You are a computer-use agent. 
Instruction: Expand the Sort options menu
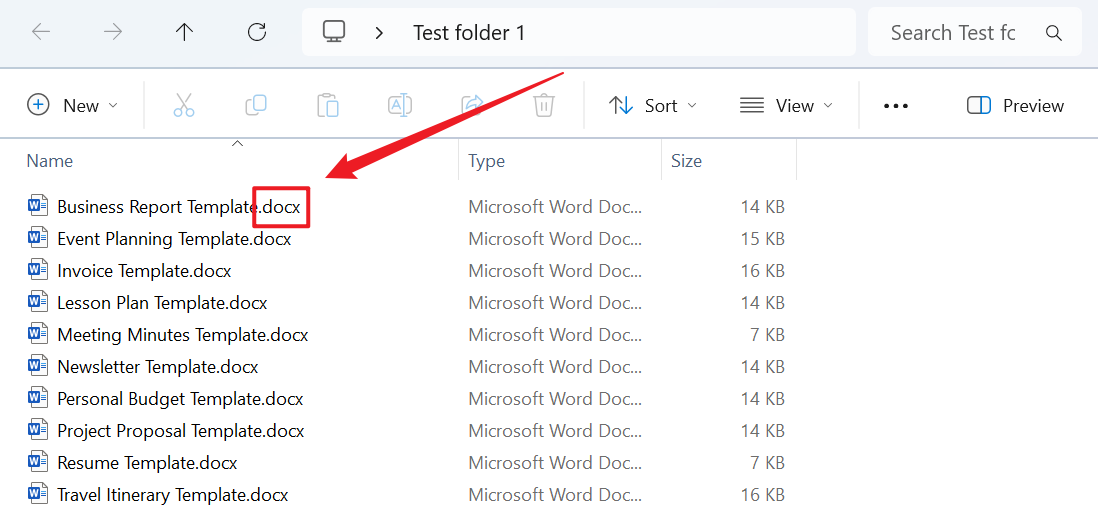click(x=653, y=105)
